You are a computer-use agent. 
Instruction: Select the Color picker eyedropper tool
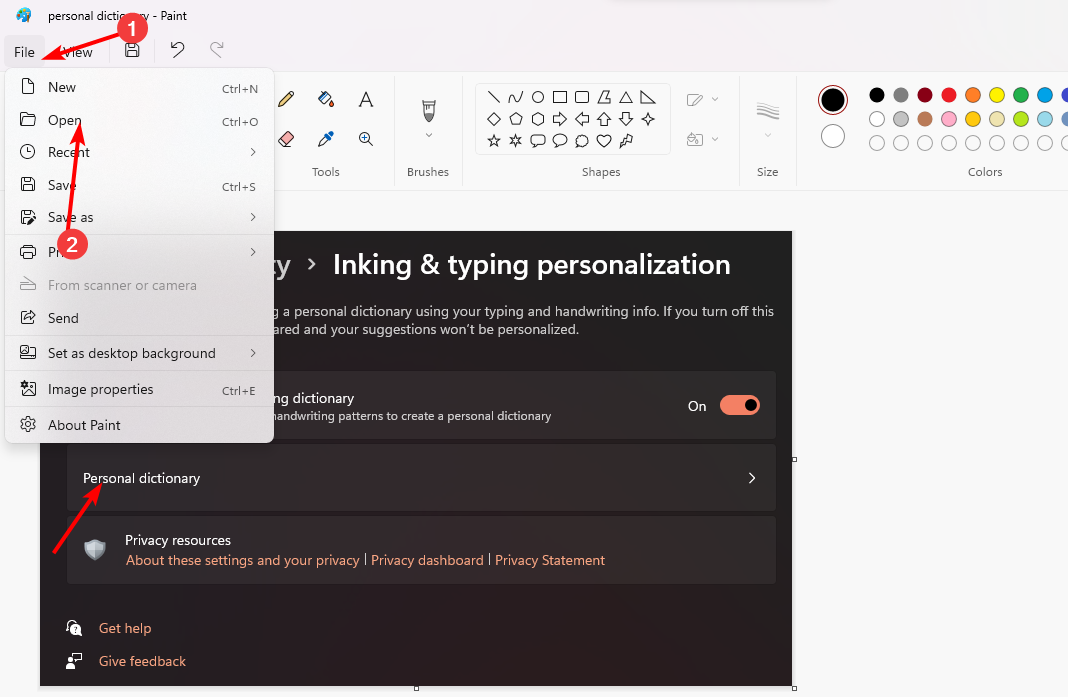326,139
